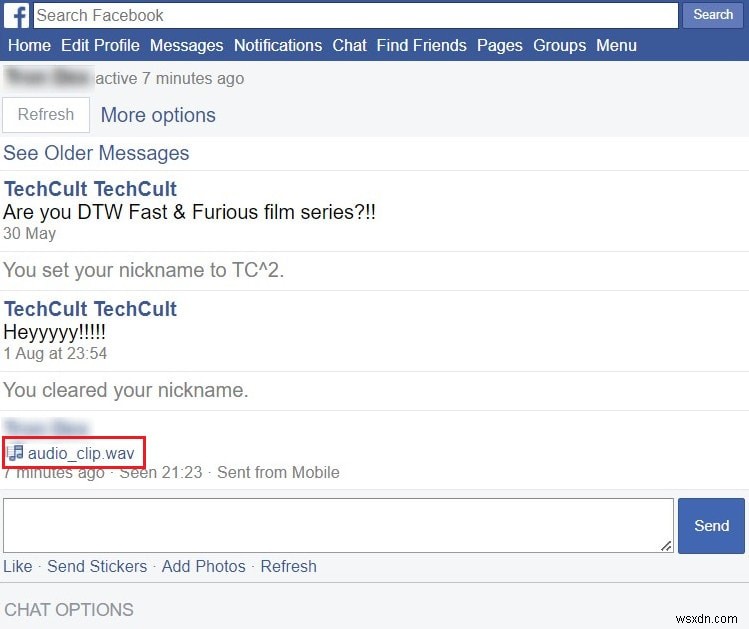This screenshot has height=629, width=749.
Task: Click 'Seen 21:23' status text
Action: [x=161, y=472]
